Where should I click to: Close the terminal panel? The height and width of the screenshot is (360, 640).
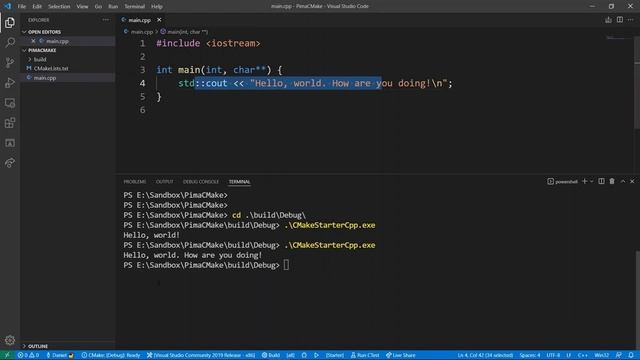(632, 181)
